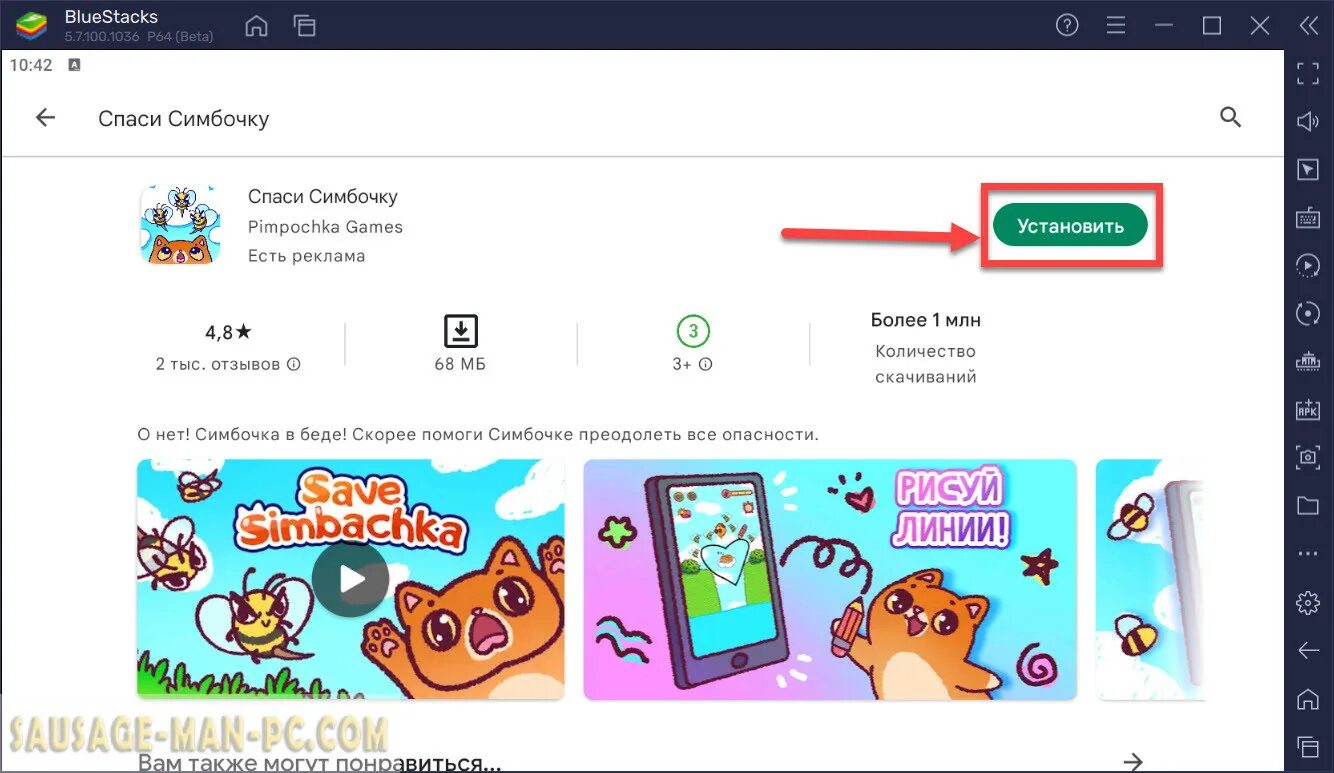
Task: Open more options three dots in sidebar
Action: [1308, 553]
